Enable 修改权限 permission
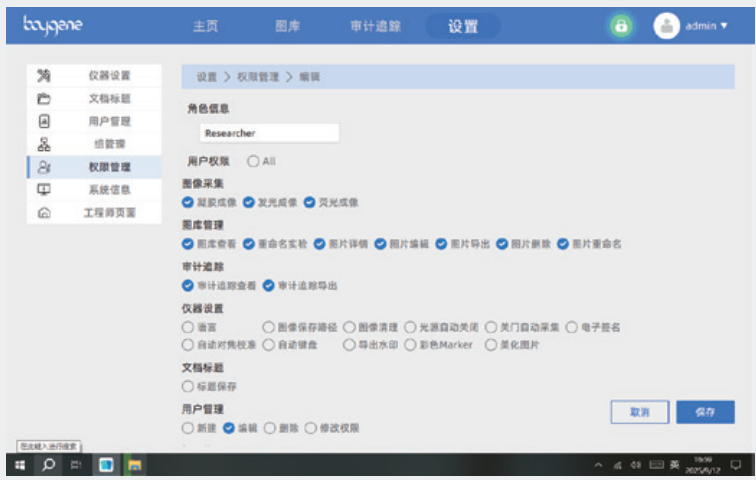756x480 pixels. tap(311, 428)
